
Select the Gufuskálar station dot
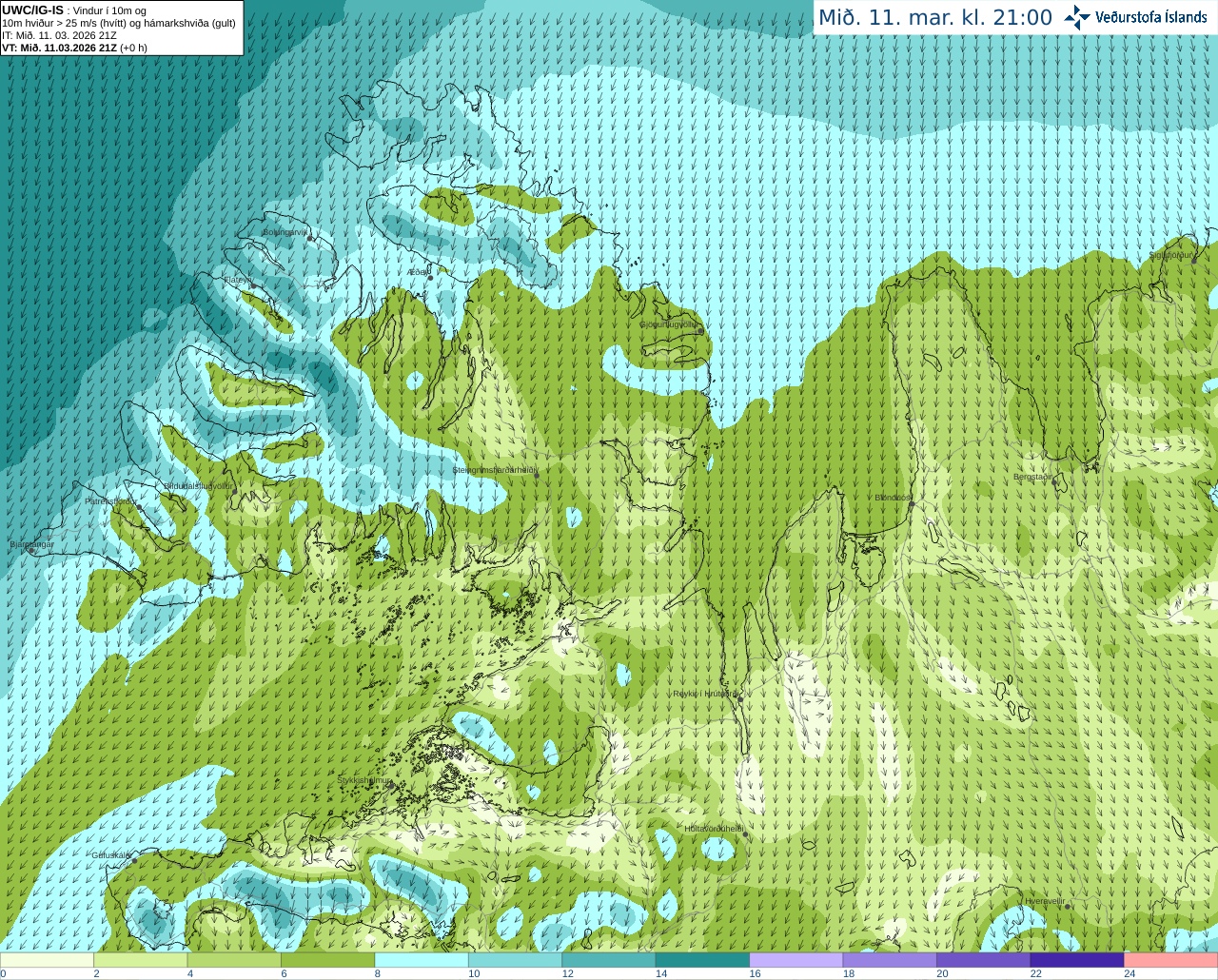tap(134, 860)
